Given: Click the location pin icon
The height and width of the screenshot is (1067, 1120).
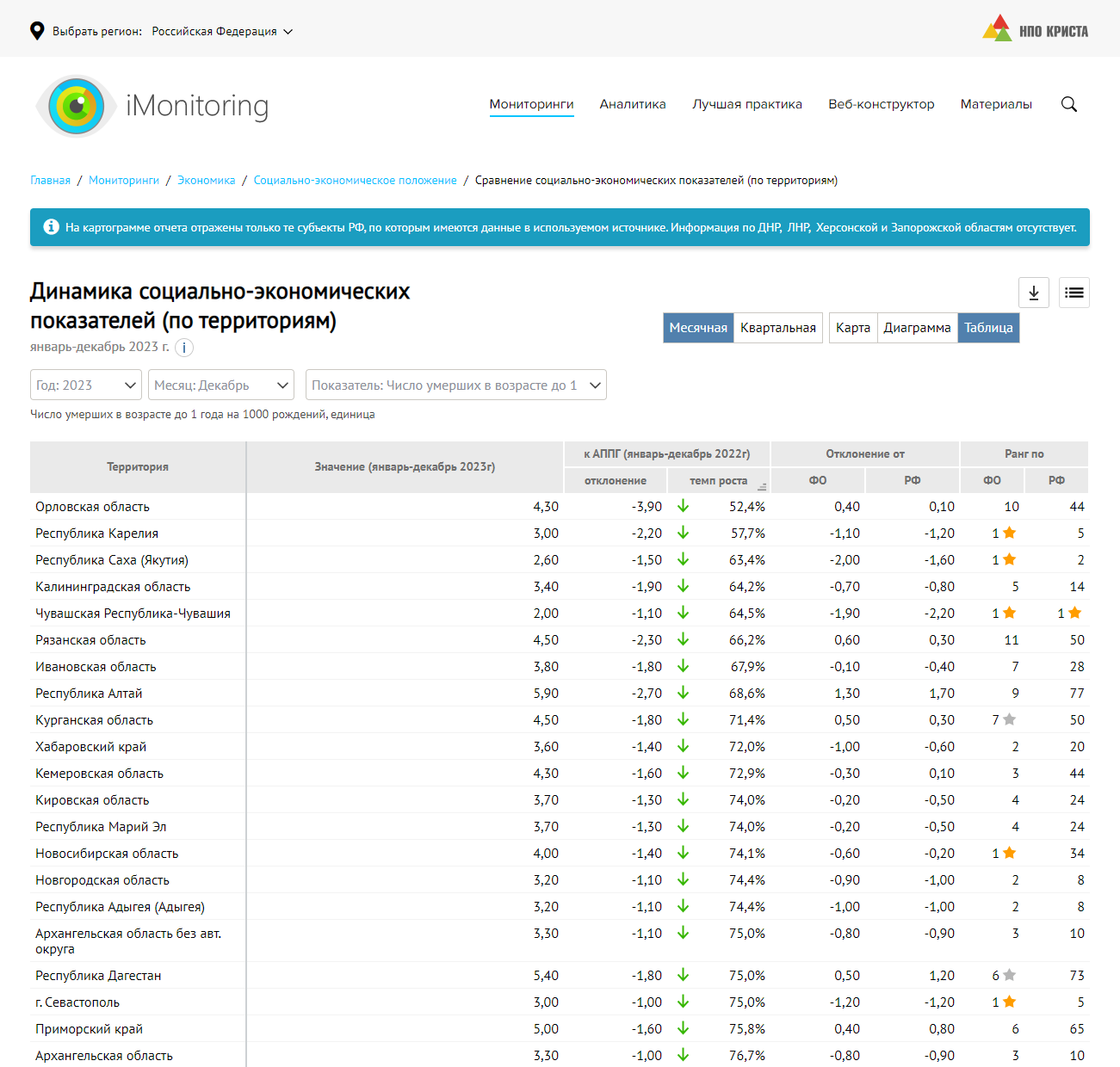Looking at the screenshot, I should [37, 31].
